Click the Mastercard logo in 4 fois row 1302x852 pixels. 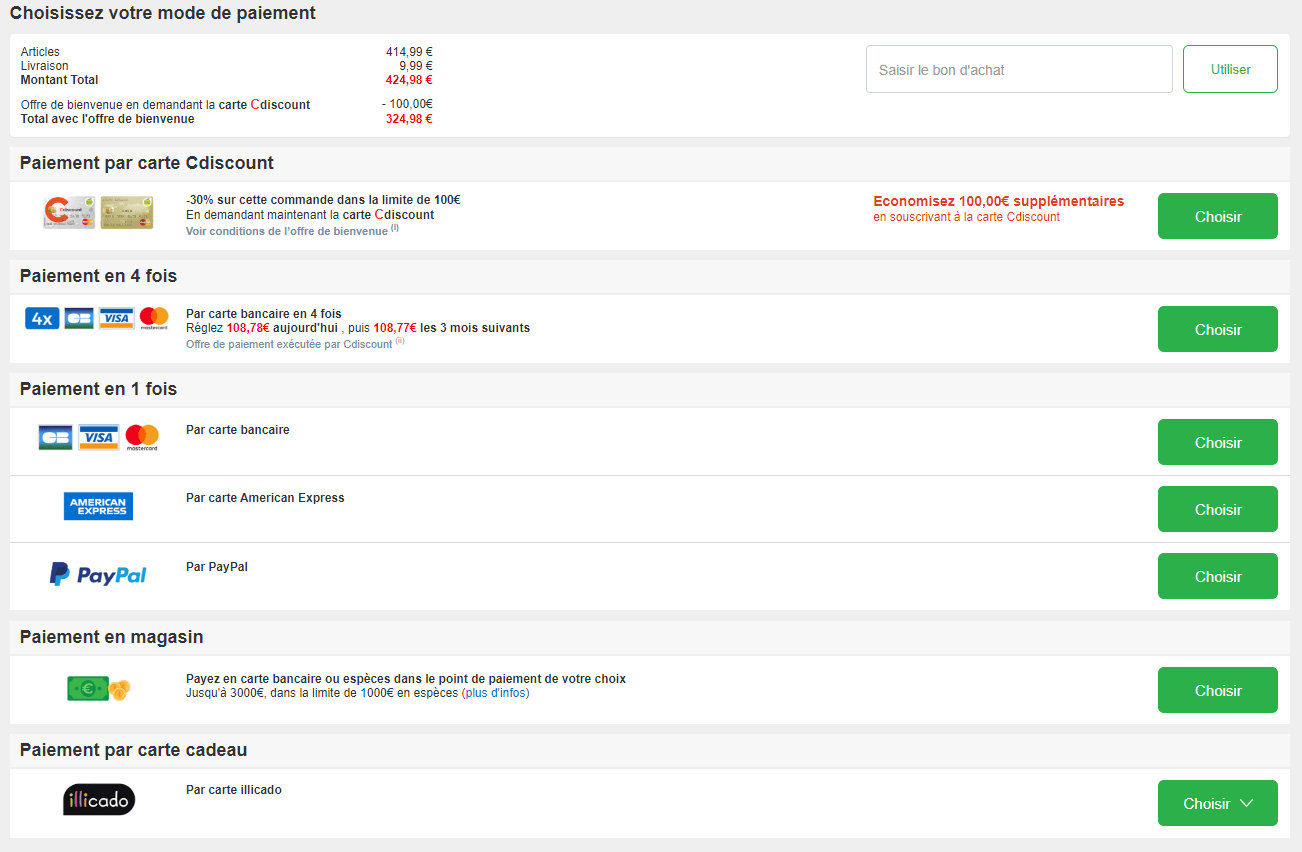point(154,318)
